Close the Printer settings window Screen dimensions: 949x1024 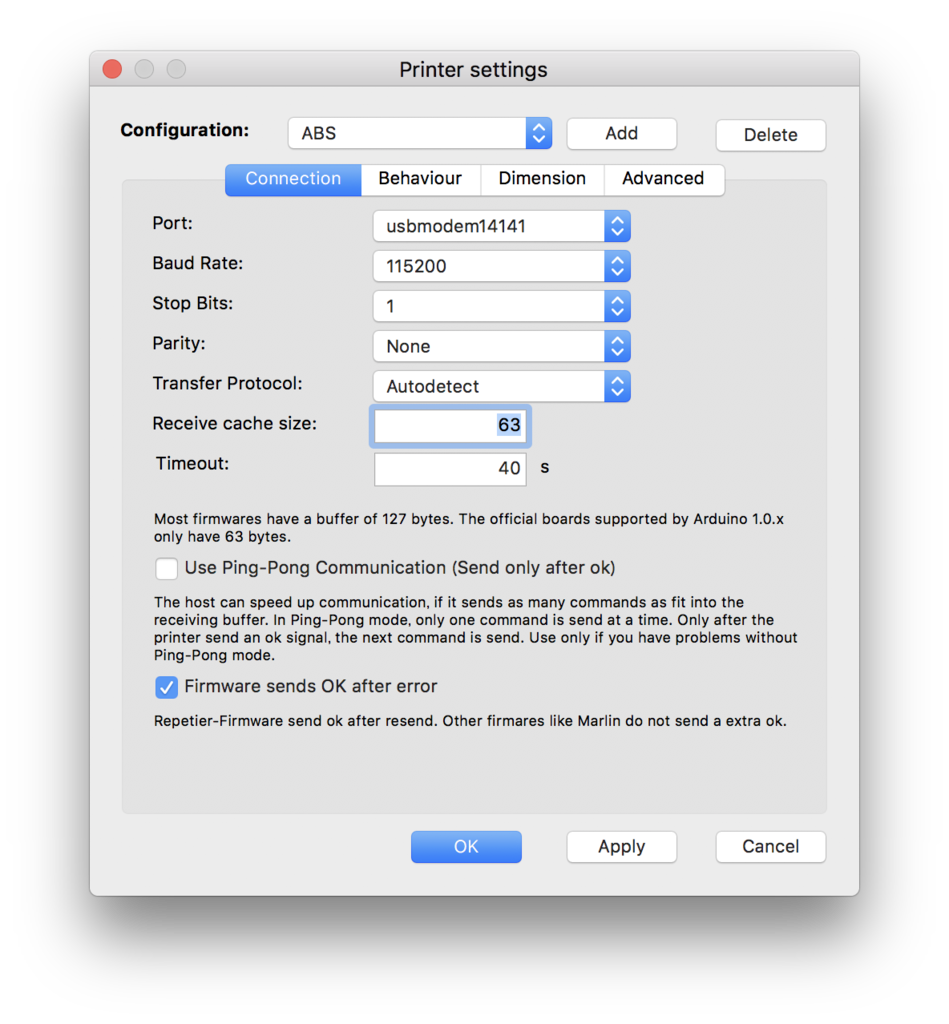112,69
